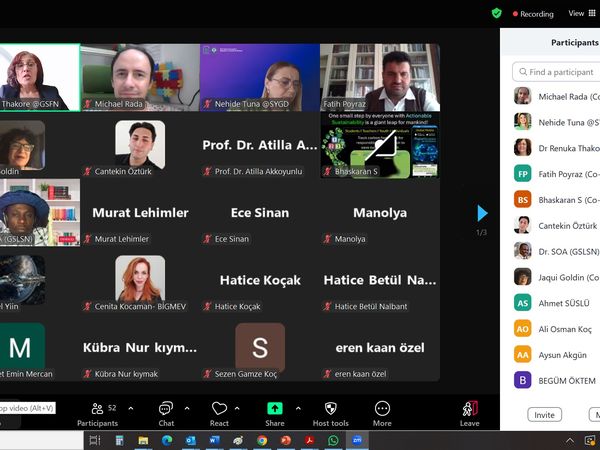
Task: Select Cantekin Öztürk in participants list
Action: (557, 226)
